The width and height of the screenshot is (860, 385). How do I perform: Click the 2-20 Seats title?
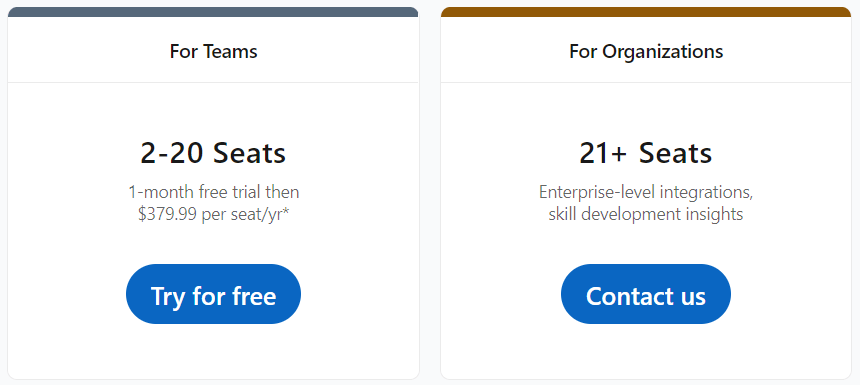[213, 153]
